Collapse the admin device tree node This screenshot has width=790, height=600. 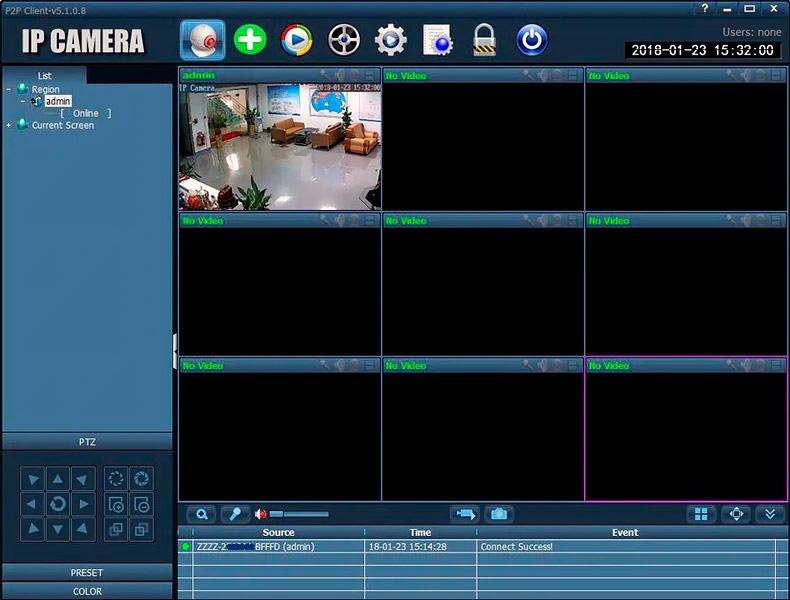[x=23, y=102]
